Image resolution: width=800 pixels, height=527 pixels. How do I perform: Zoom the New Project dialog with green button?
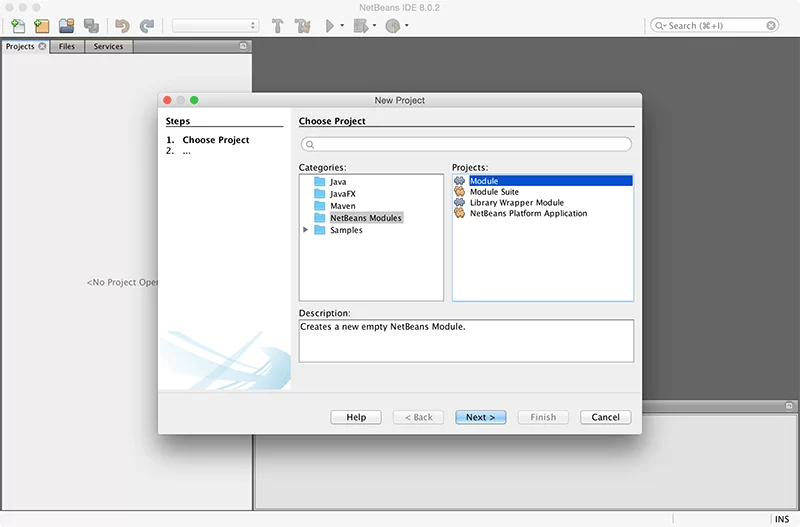[194, 100]
